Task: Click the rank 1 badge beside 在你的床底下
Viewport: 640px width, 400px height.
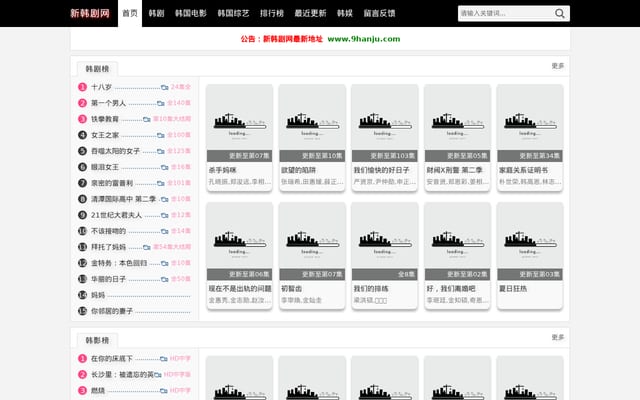Action: tap(82, 358)
